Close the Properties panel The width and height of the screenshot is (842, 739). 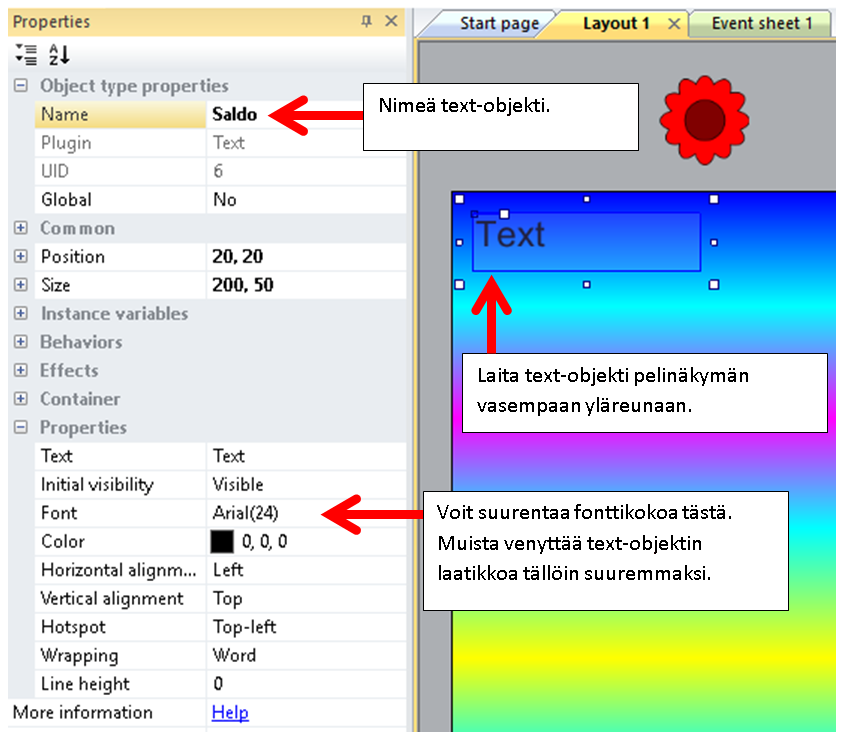pyautogui.click(x=390, y=21)
